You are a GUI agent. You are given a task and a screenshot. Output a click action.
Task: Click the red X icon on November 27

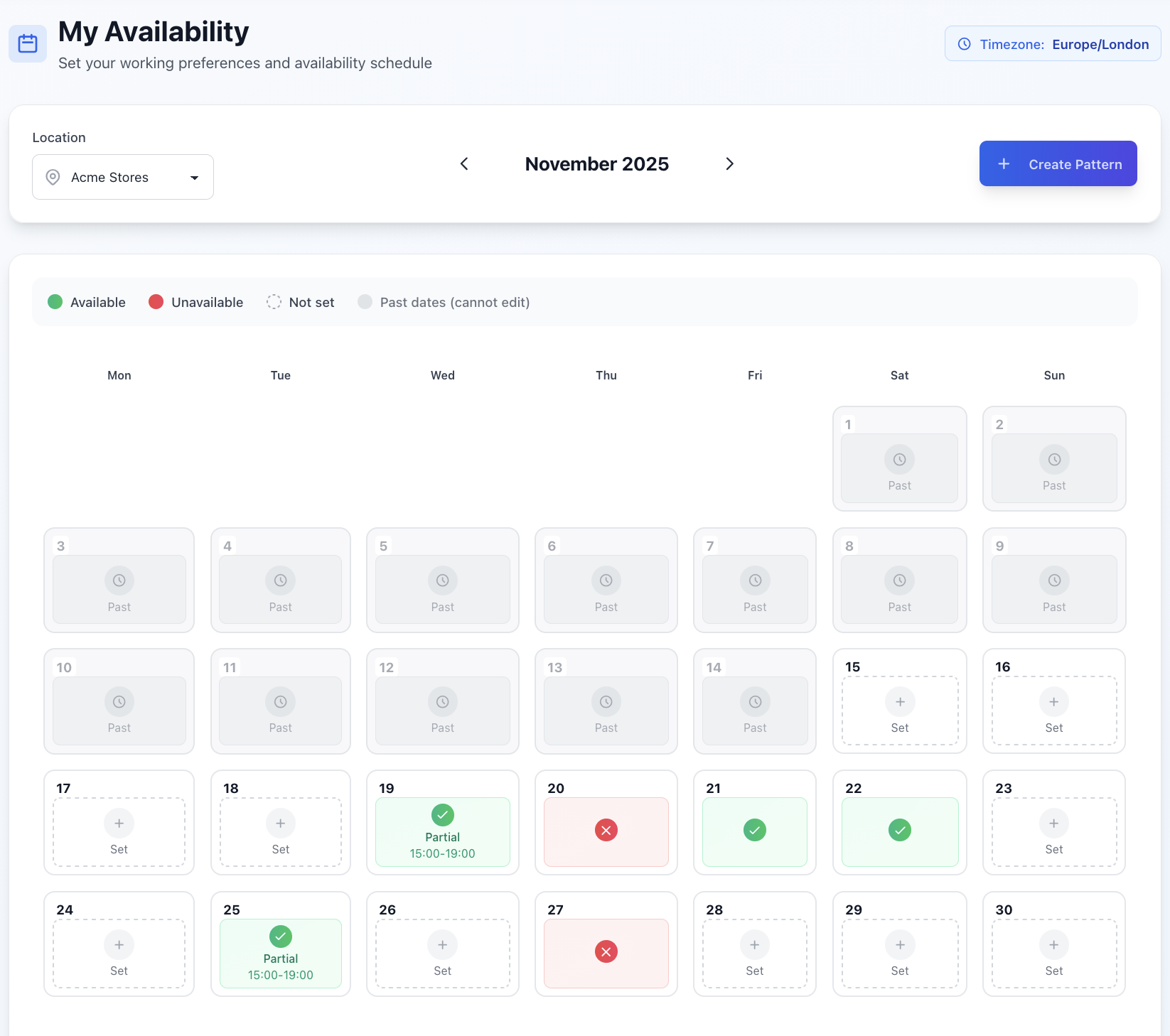pos(606,951)
